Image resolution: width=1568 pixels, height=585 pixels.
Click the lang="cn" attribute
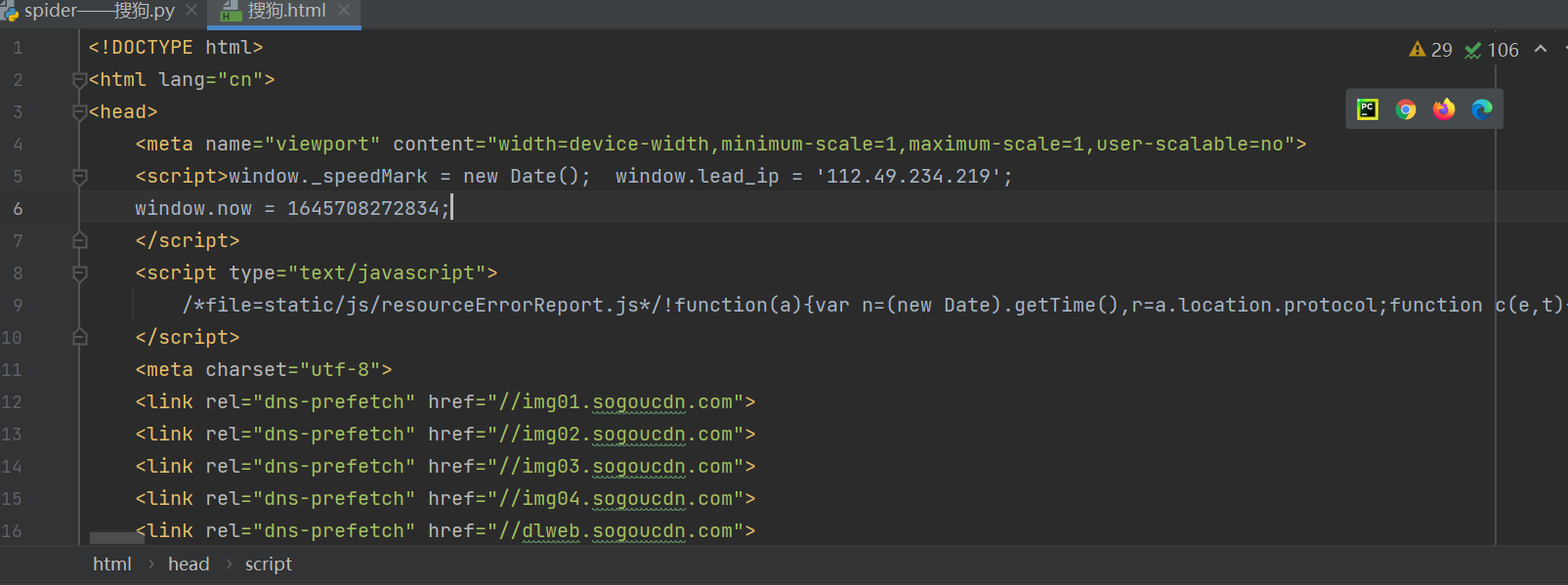[x=211, y=80]
